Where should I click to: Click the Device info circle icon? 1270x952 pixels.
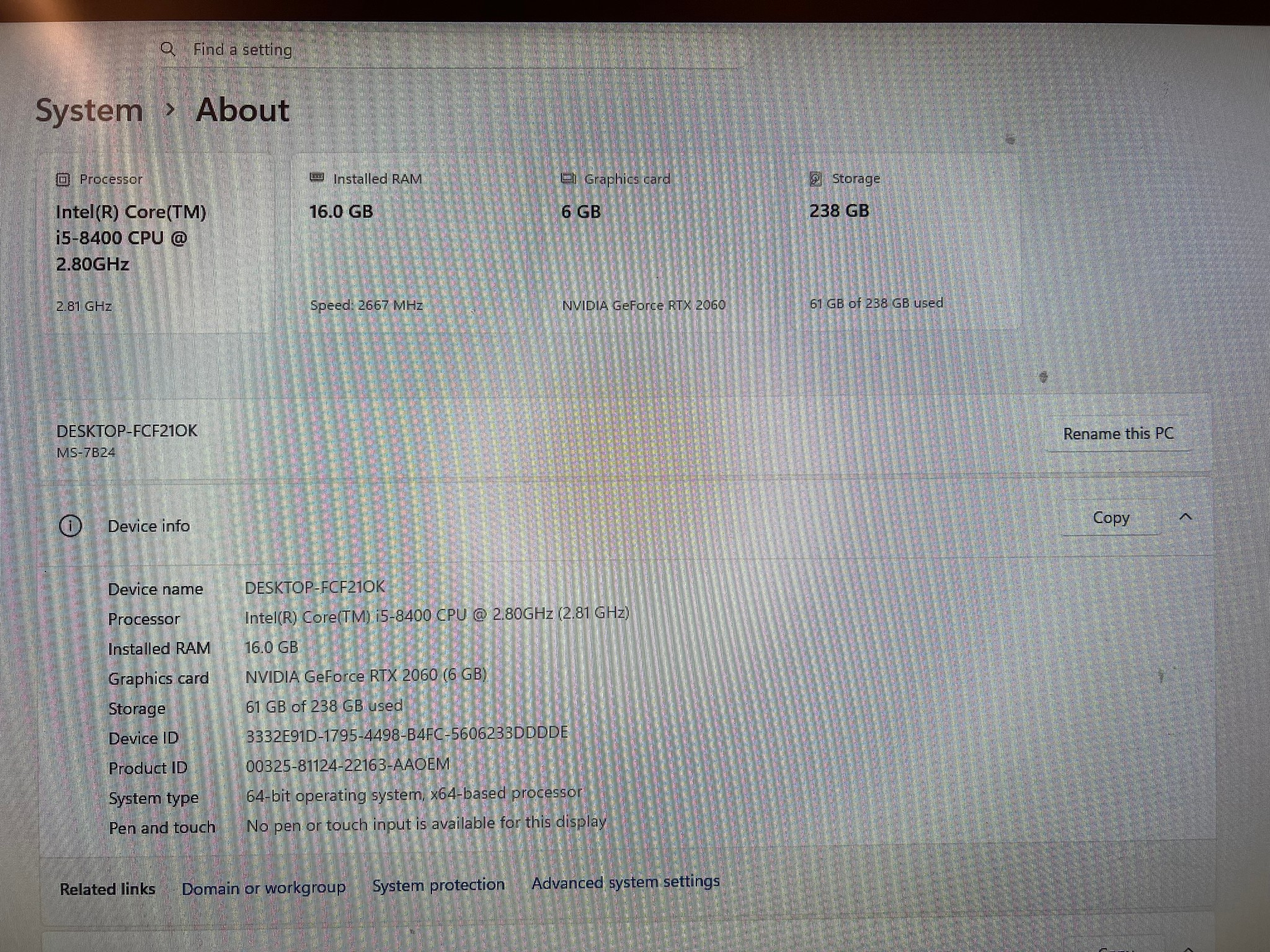click(x=70, y=526)
